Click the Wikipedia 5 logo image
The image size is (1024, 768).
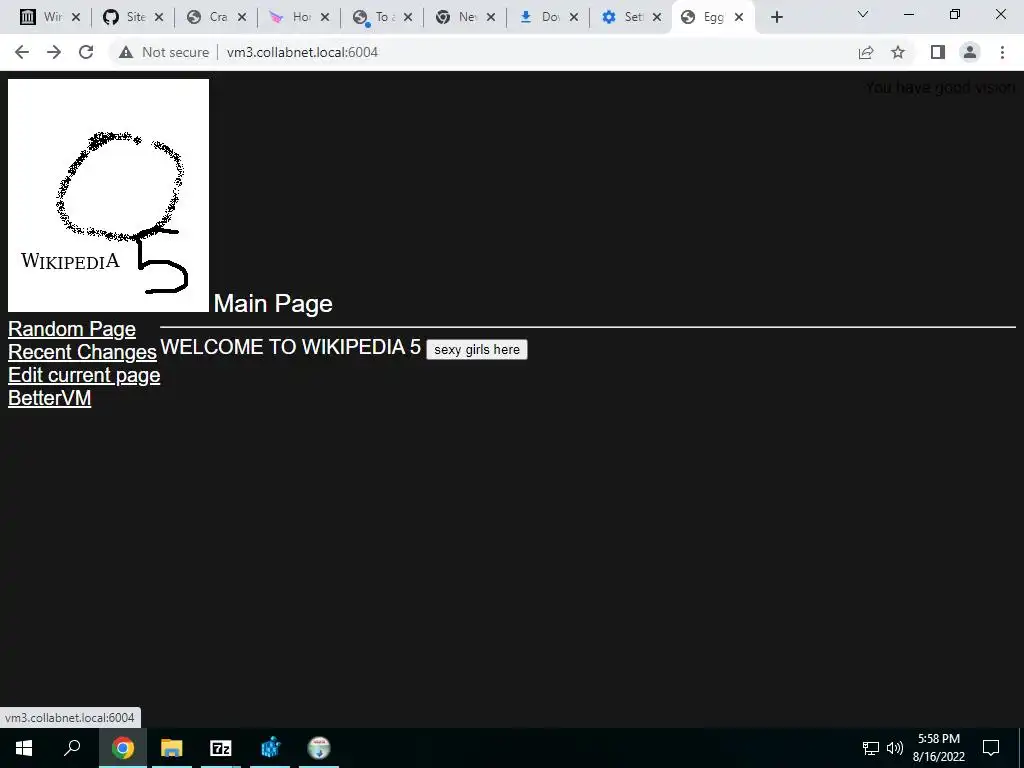[x=108, y=195]
